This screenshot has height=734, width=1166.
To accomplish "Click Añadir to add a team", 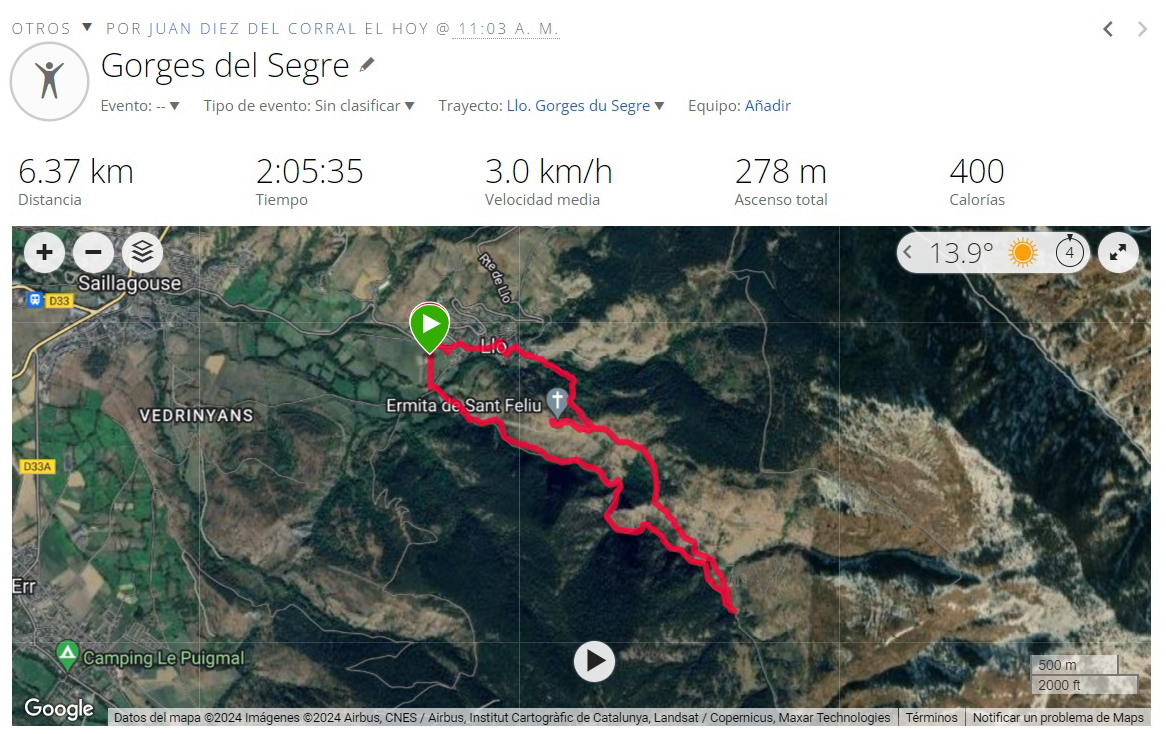I will pos(767,106).
